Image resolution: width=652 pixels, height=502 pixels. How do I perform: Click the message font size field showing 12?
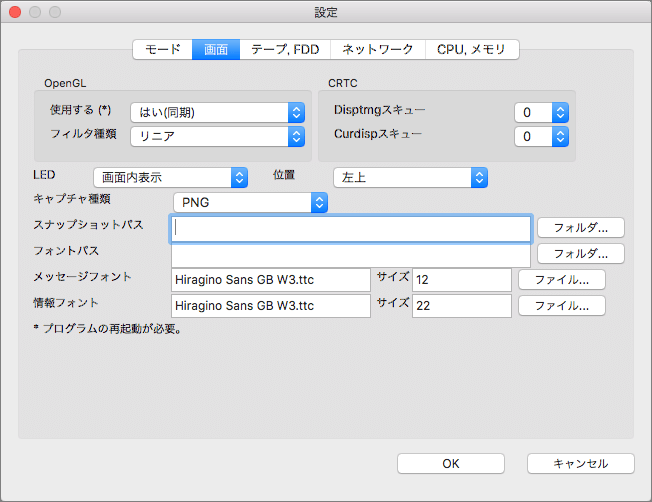(x=462, y=280)
